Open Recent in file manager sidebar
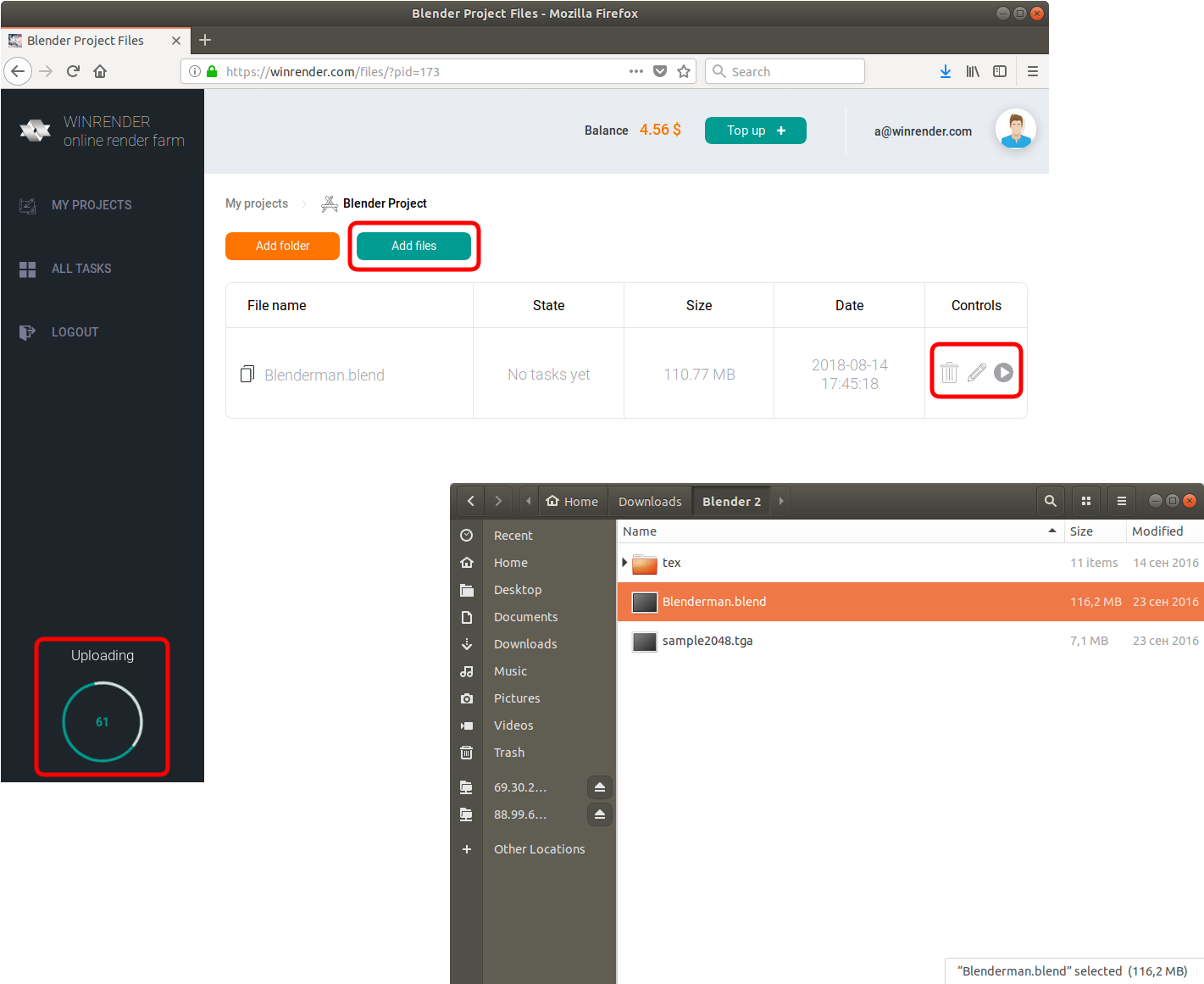1204x984 pixels. click(x=513, y=536)
